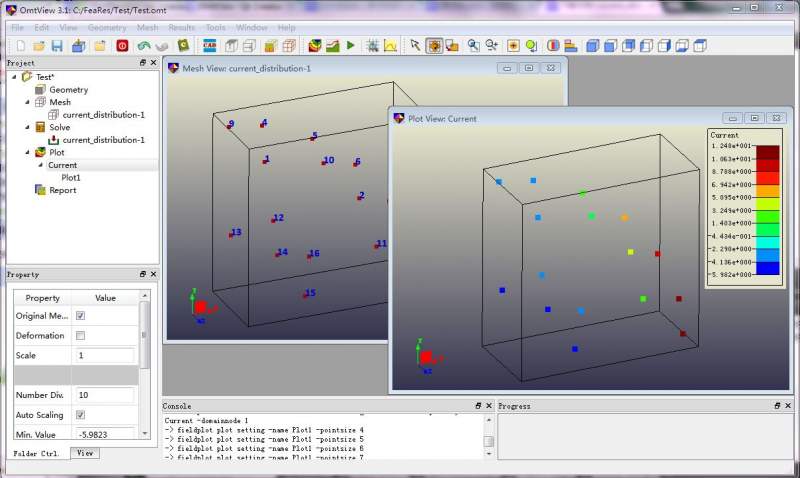Select the arrow pointer tool
The width and height of the screenshot is (800, 478).
pyautogui.click(x=415, y=46)
